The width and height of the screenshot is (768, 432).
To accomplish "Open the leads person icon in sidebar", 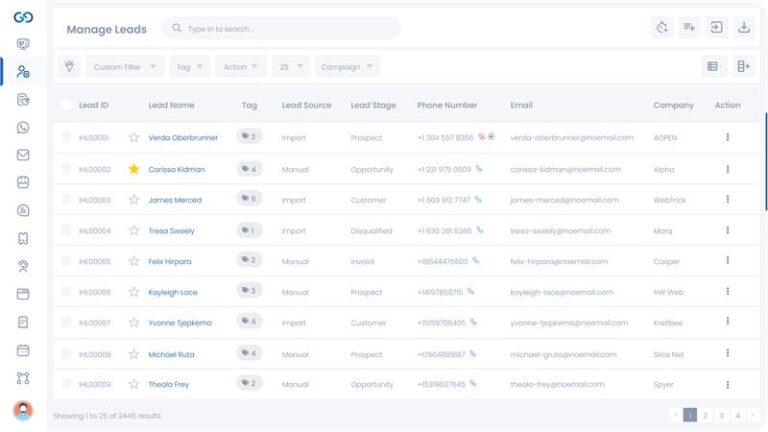I will pyautogui.click(x=23, y=72).
